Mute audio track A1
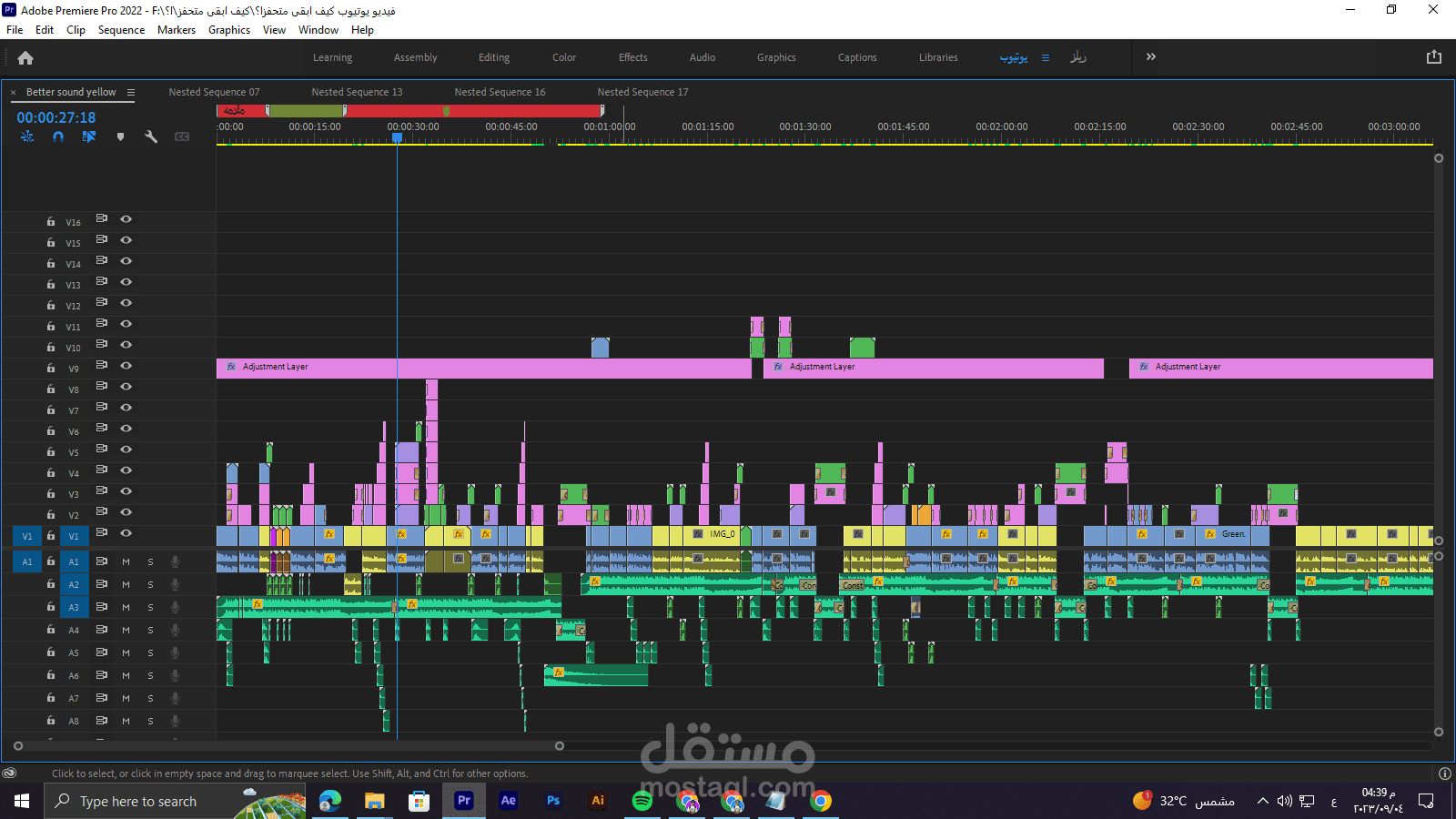This screenshot has height=819, width=1456. coord(126,561)
